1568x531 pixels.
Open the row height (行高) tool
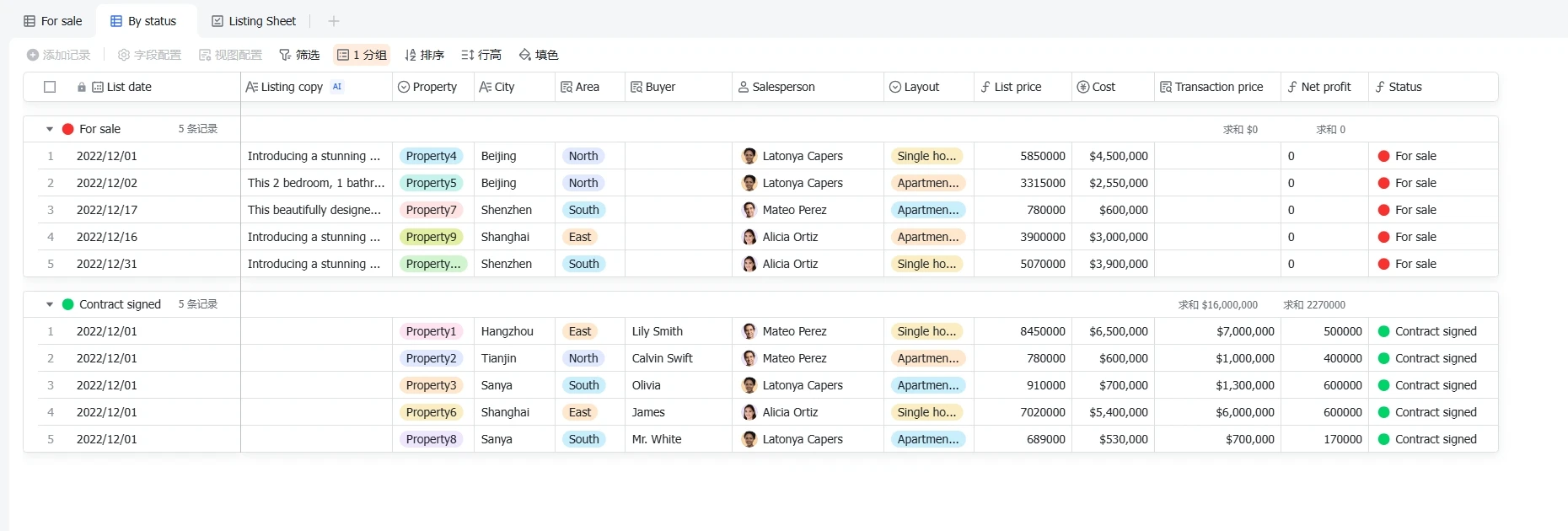point(481,55)
